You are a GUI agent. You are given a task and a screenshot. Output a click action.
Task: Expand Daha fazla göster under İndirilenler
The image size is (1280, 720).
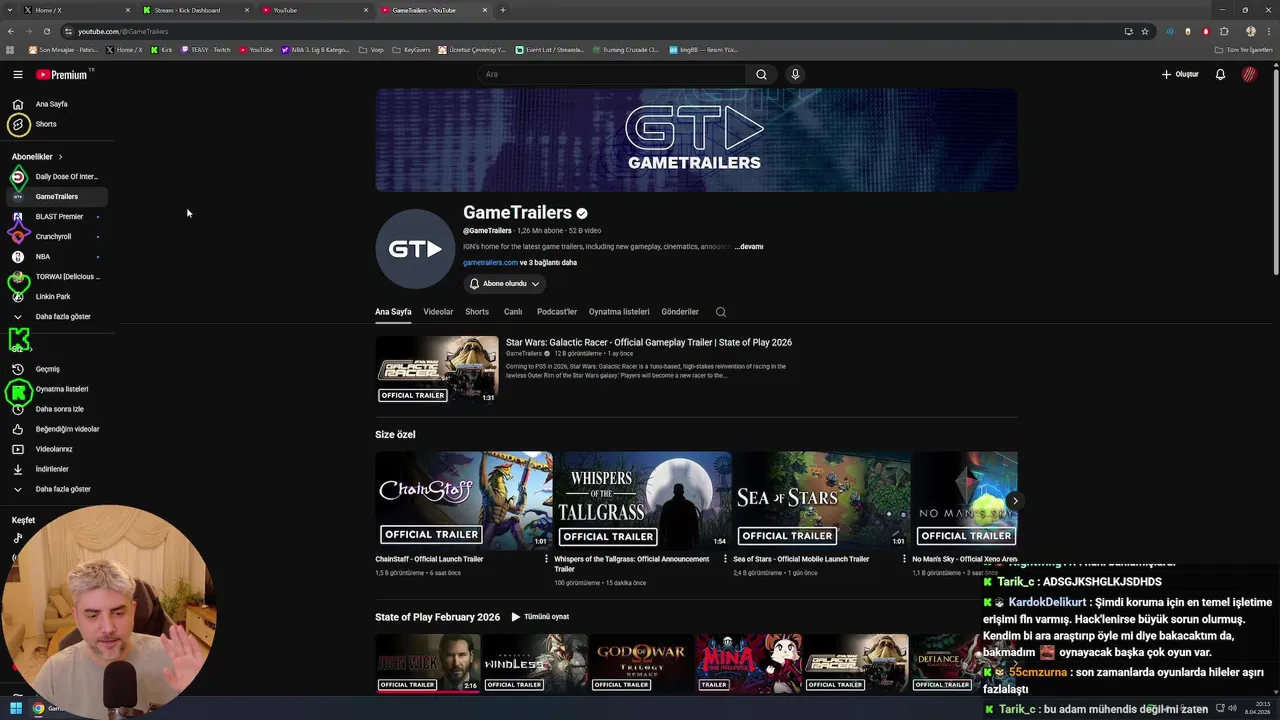click(x=56, y=489)
